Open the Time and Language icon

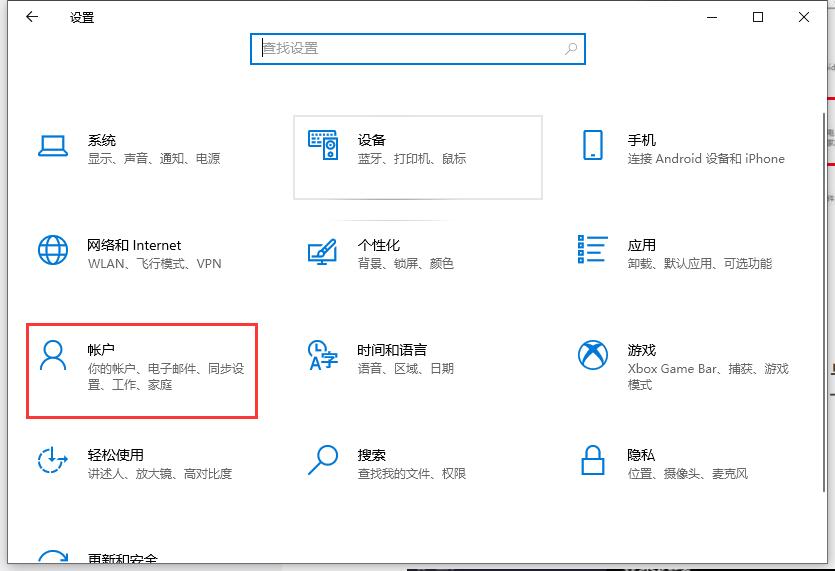point(323,355)
